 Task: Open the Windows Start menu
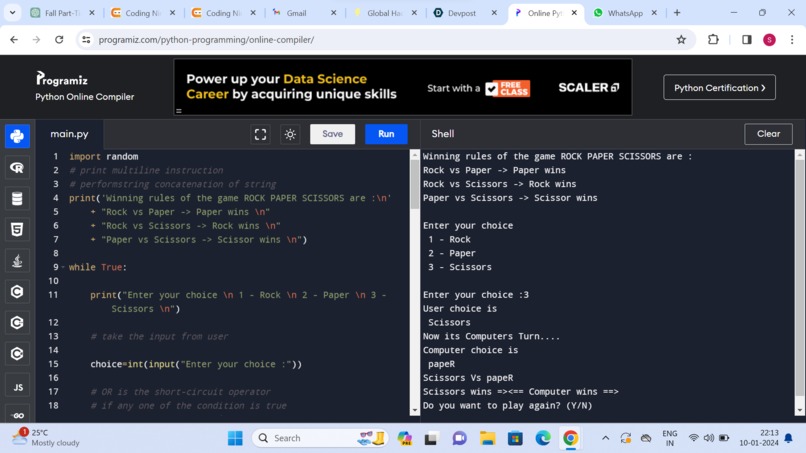[x=235, y=438]
